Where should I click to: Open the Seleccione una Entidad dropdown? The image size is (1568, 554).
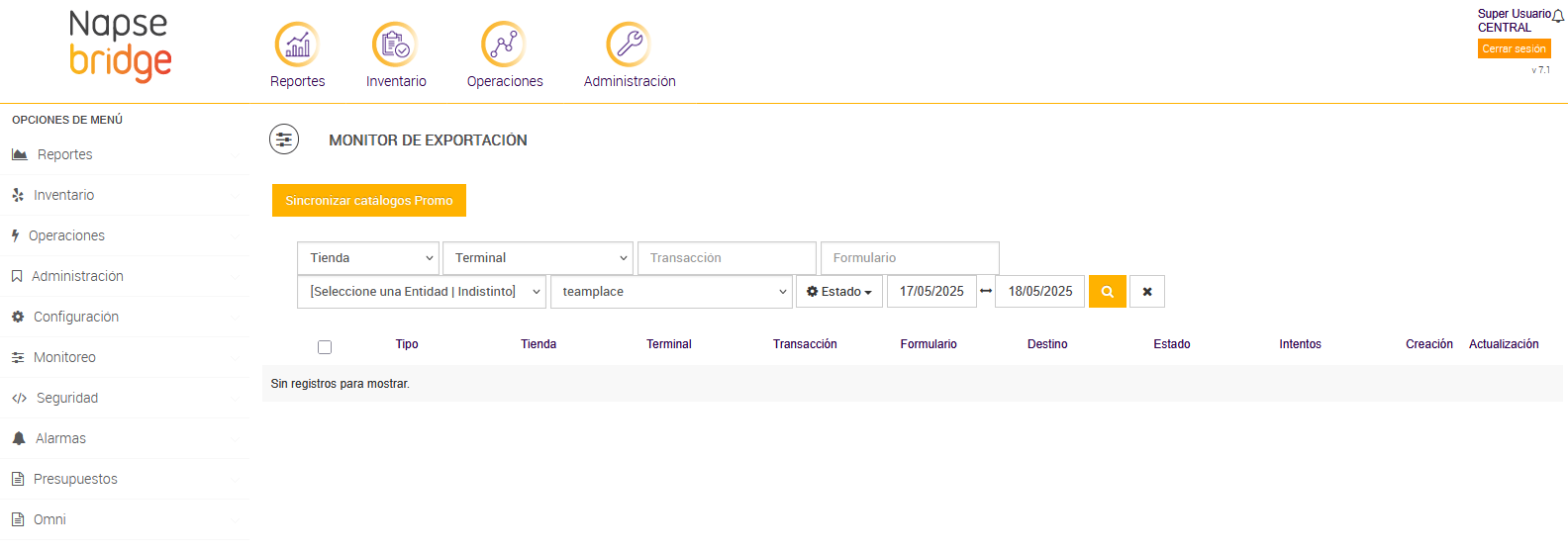point(422,292)
